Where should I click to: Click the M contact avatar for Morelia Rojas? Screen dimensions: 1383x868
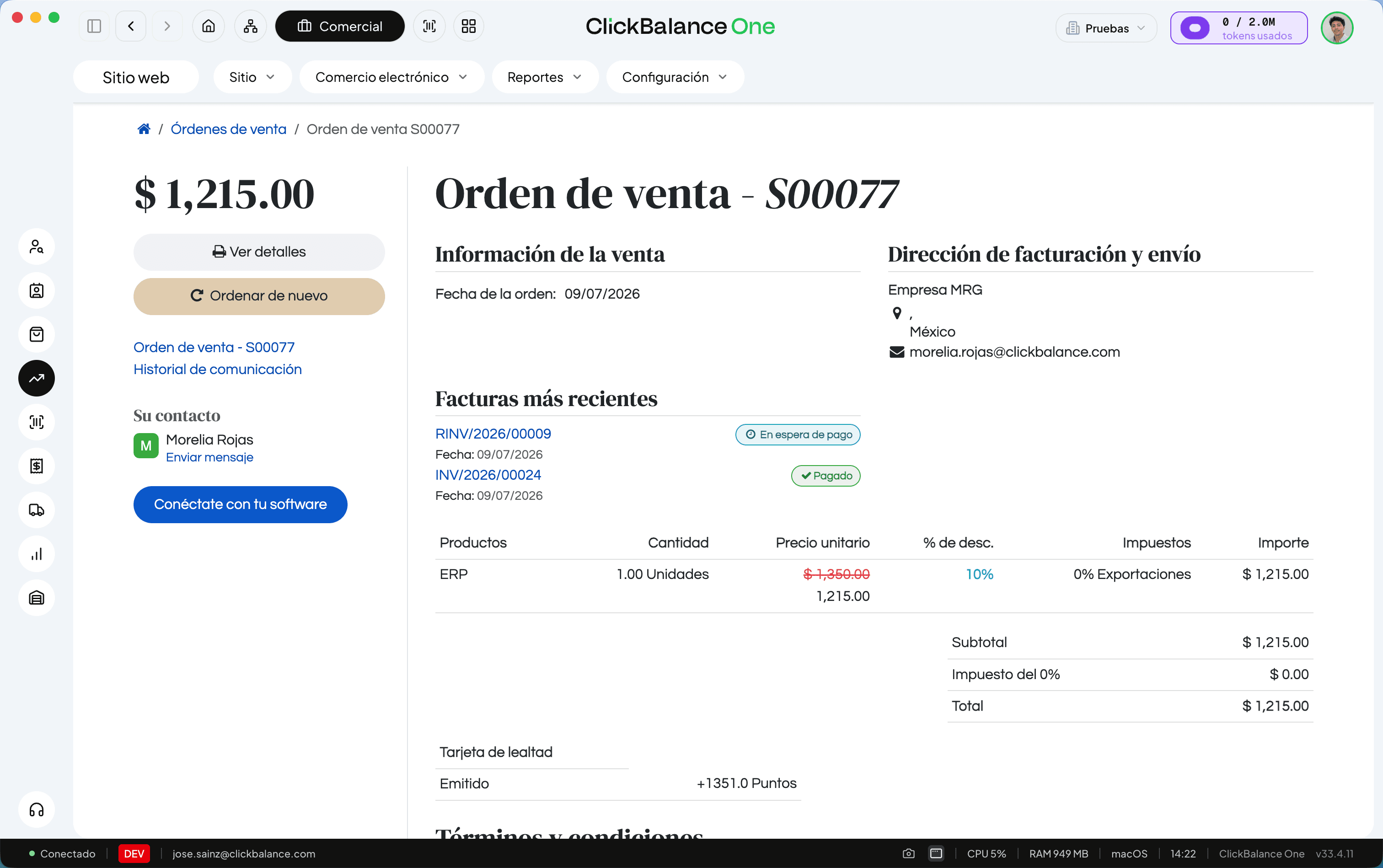(x=146, y=446)
